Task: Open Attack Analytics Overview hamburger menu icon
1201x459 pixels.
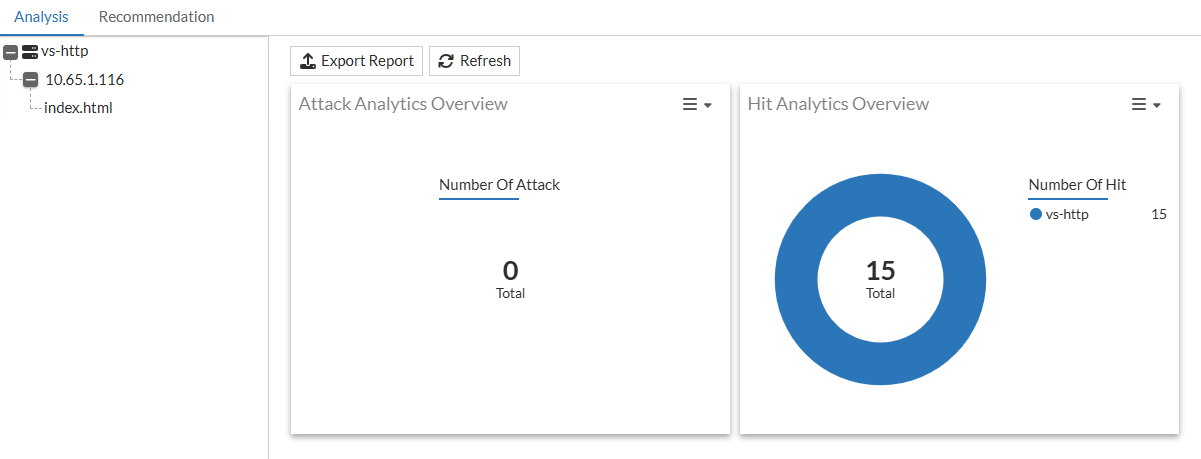Action: point(689,105)
